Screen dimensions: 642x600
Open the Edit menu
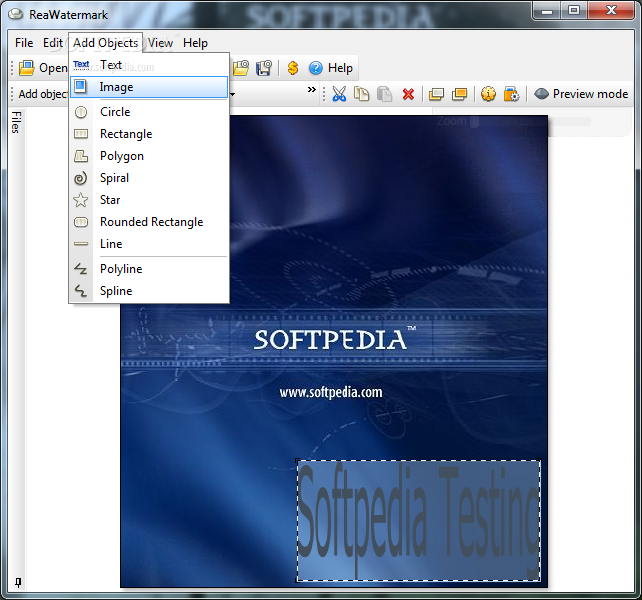tap(53, 43)
